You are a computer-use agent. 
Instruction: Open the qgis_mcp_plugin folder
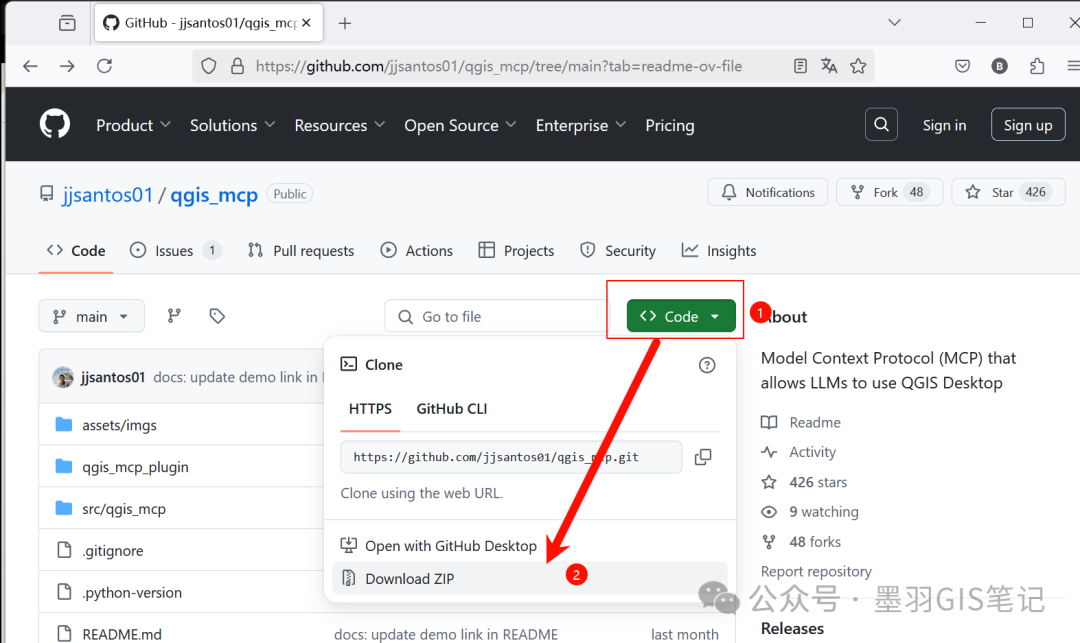[135, 467]
